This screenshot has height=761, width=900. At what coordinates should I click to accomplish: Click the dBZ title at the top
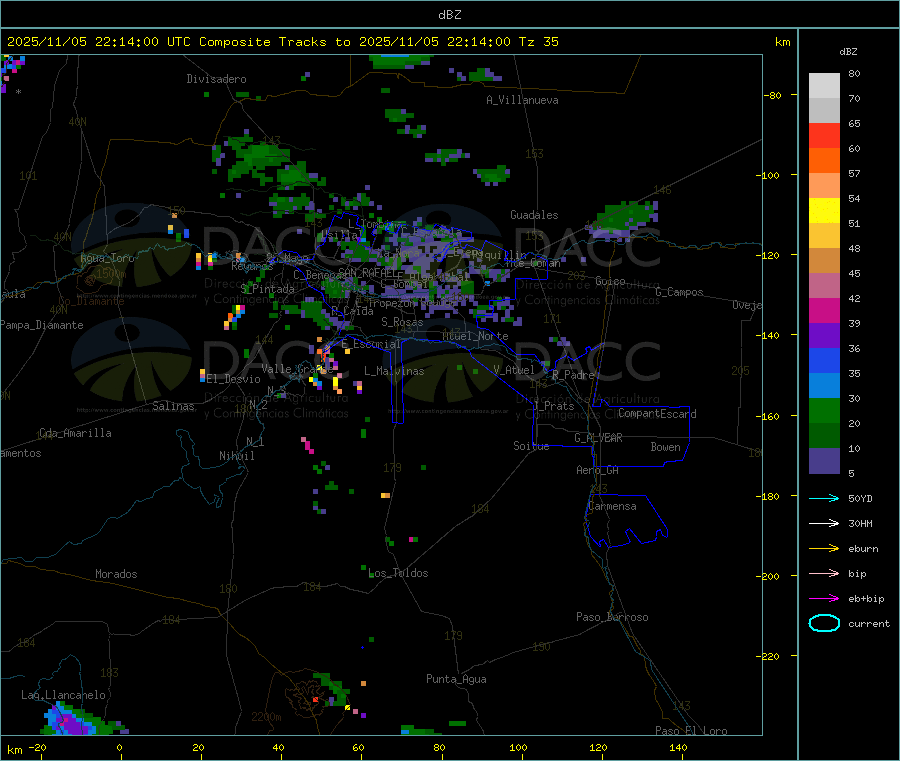coord(449,15)
